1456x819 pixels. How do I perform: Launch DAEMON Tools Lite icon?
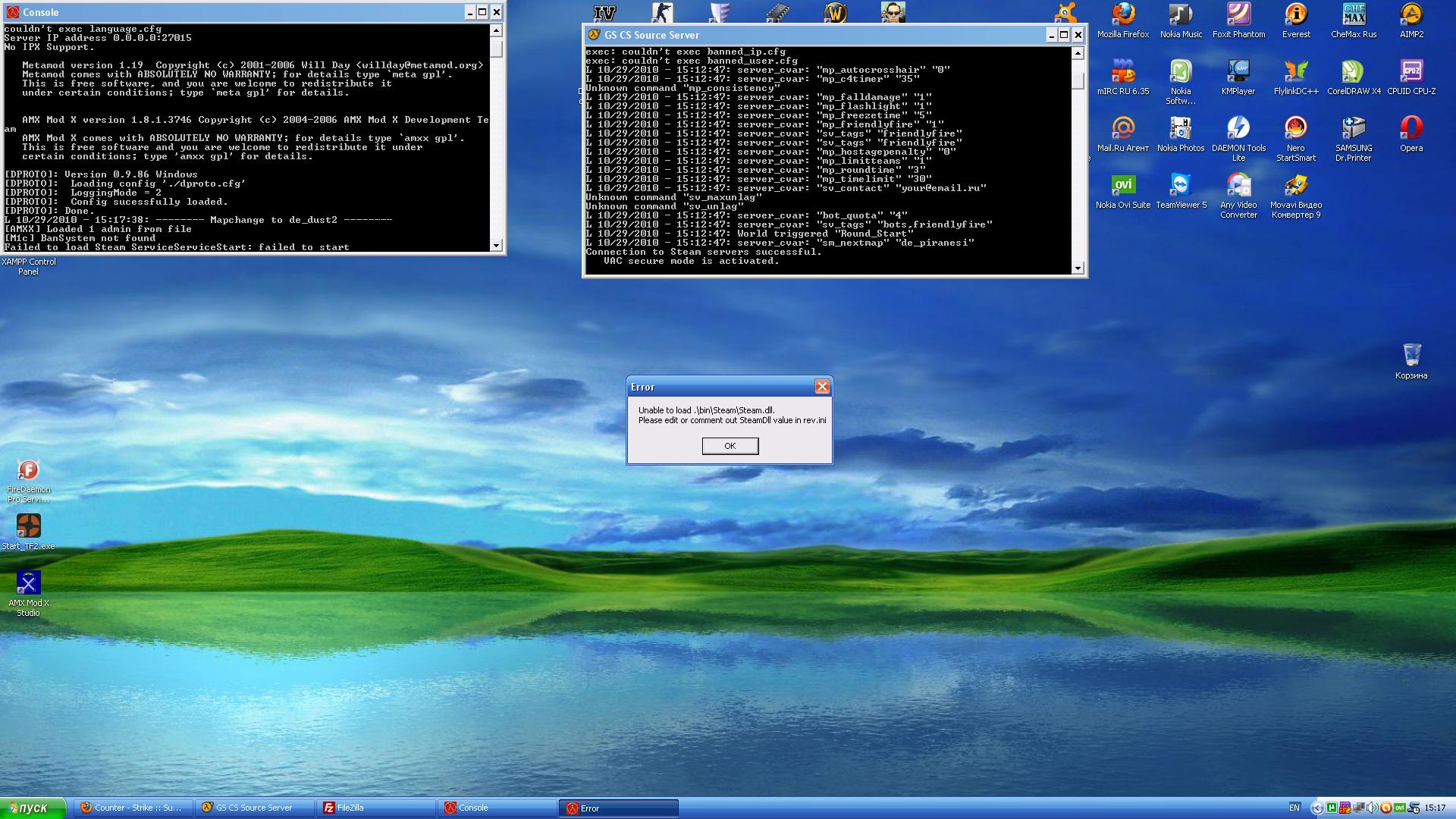coord(1238,139)
